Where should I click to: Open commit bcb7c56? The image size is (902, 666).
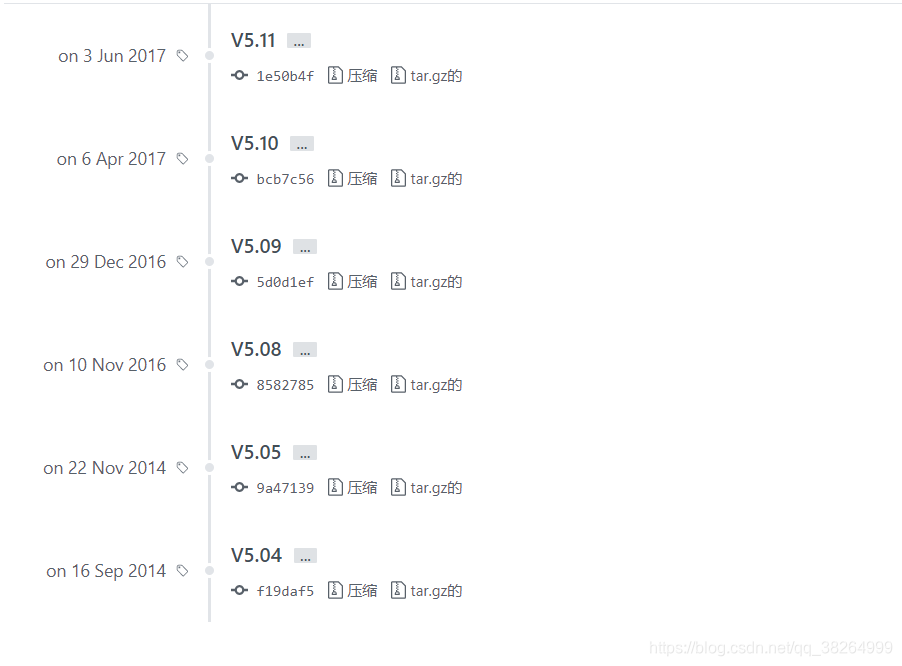point(285,179)
